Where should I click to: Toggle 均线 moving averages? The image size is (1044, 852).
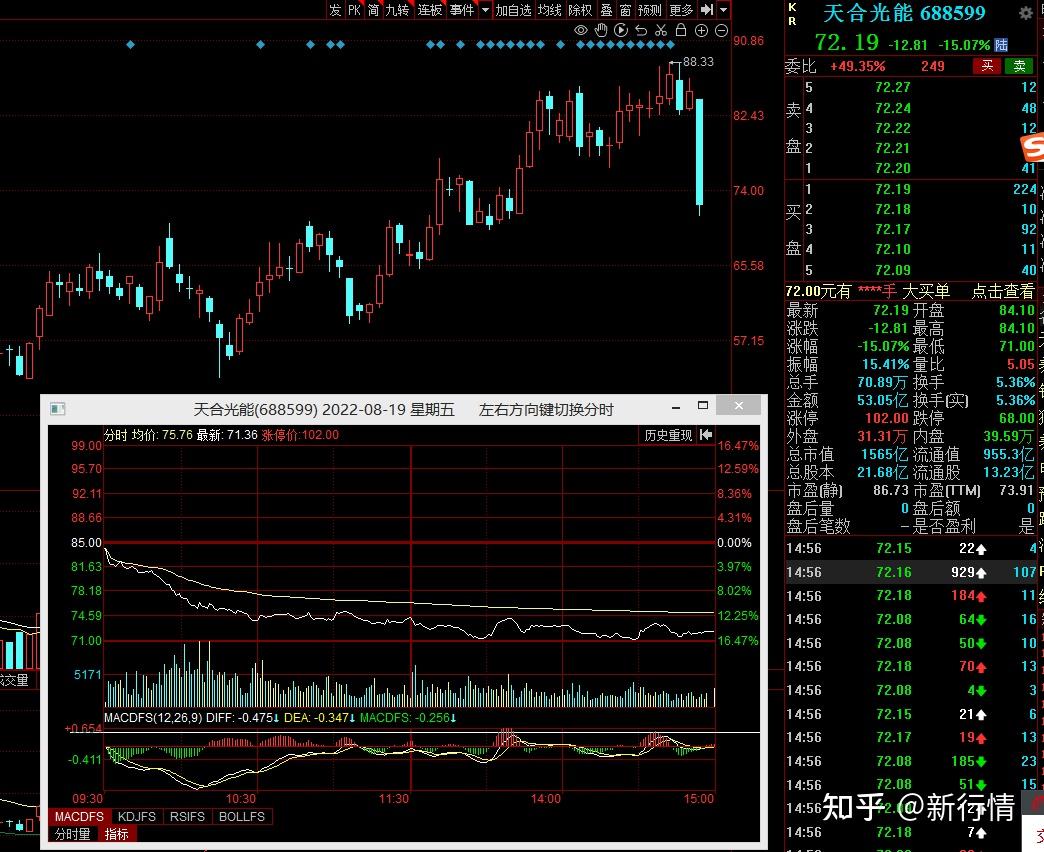[550, 10]
